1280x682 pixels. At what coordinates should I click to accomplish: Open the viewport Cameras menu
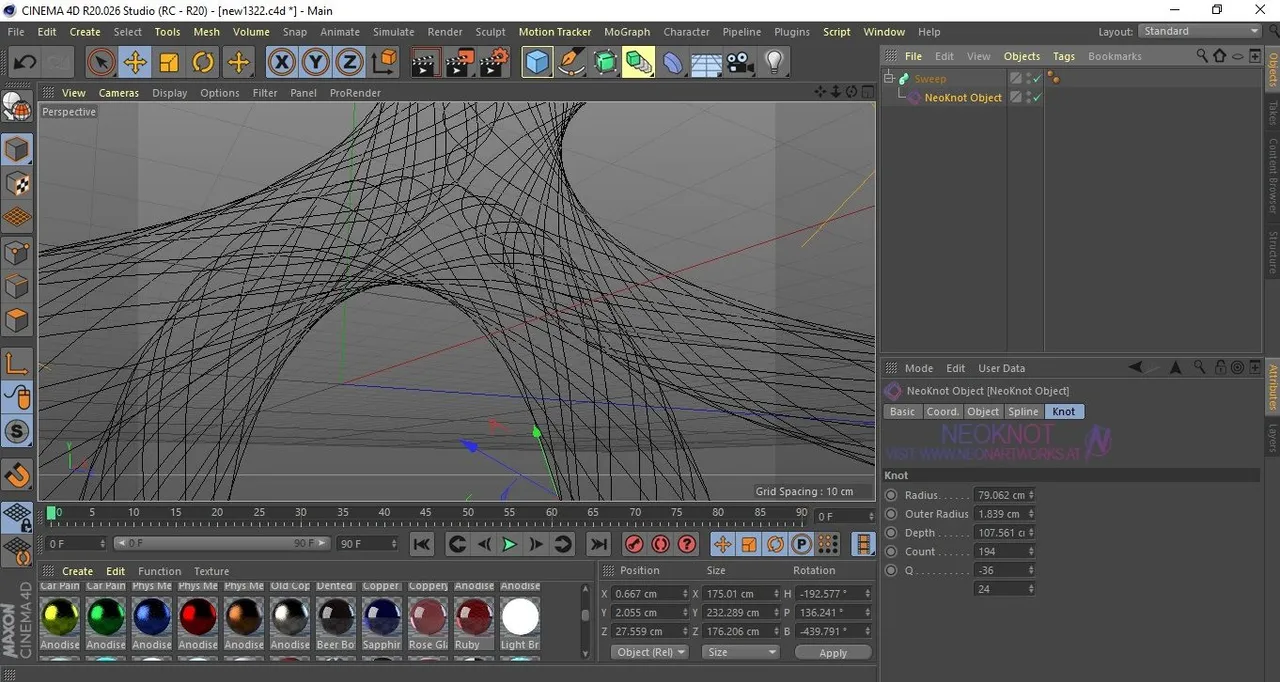pos(119,93)
